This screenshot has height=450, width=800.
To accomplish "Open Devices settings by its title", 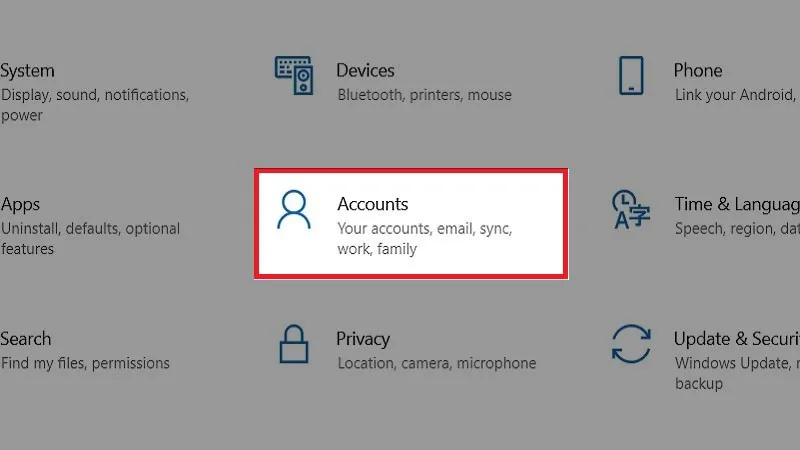I will pyautogui.click(x=365, y=71).
